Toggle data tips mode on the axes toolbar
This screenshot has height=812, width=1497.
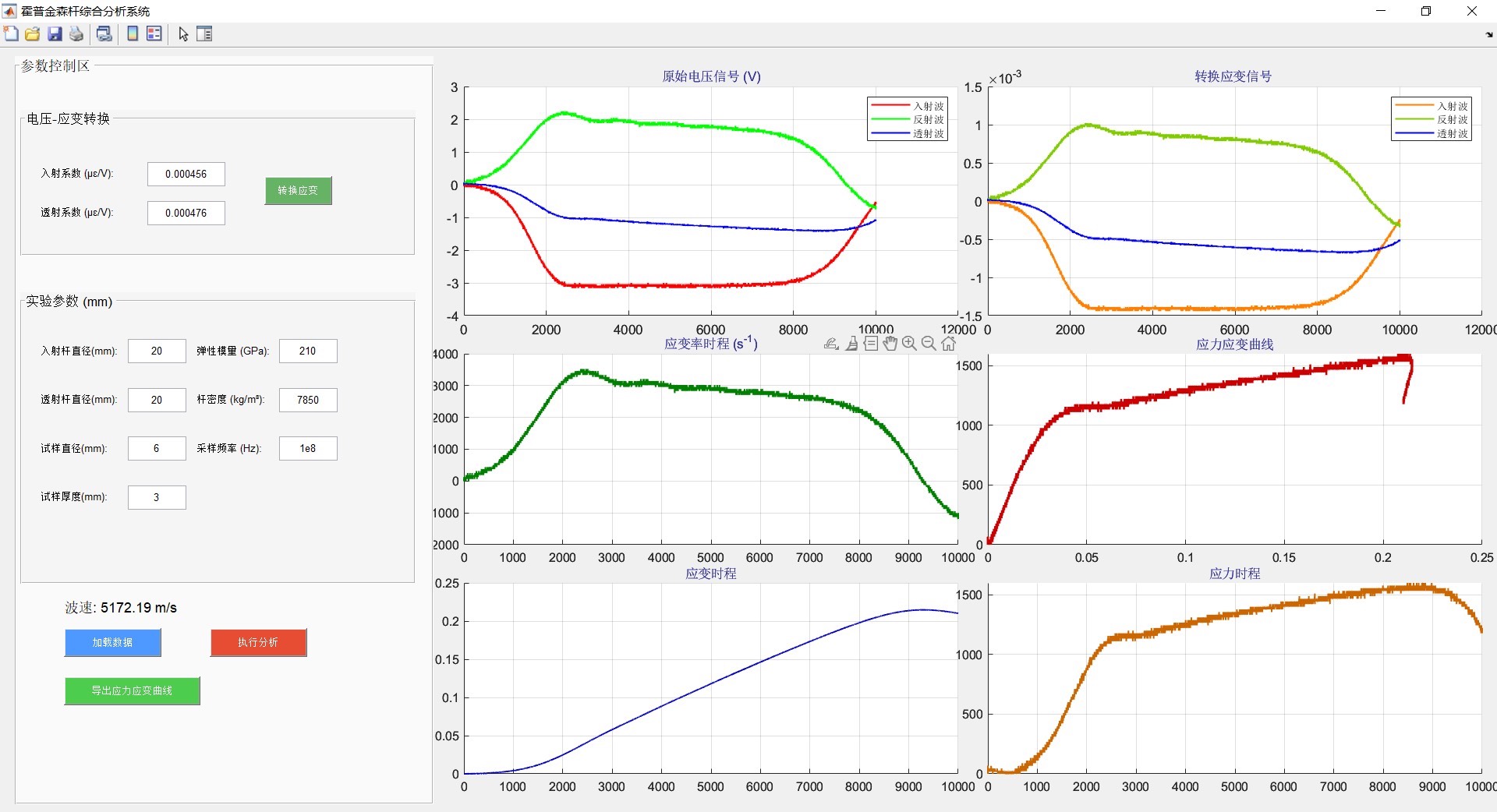click(x=871, y=344)
